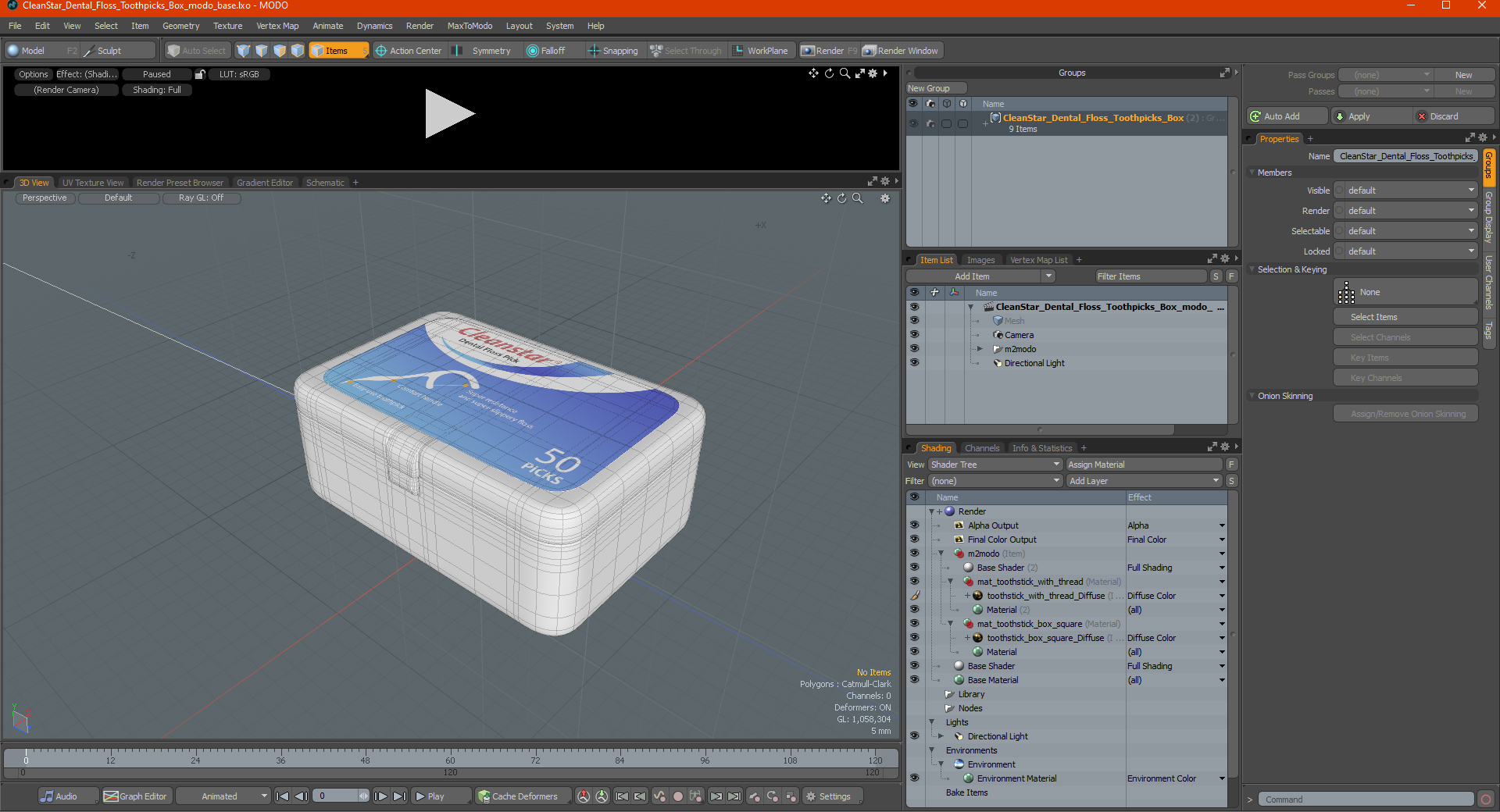This screenshot has width=1500, height=812.
Task: Select Edges selection mode icon
Action: 262,51
